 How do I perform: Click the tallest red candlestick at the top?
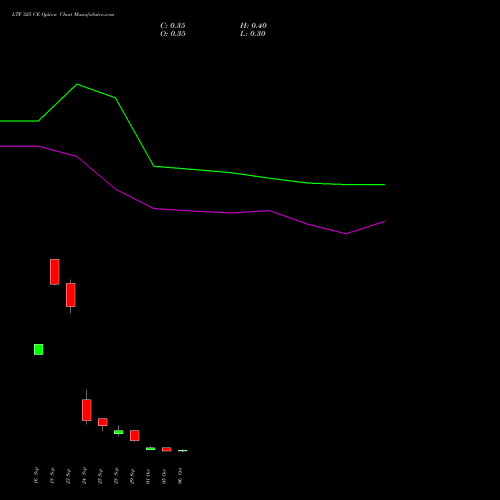tap(55, 272)
